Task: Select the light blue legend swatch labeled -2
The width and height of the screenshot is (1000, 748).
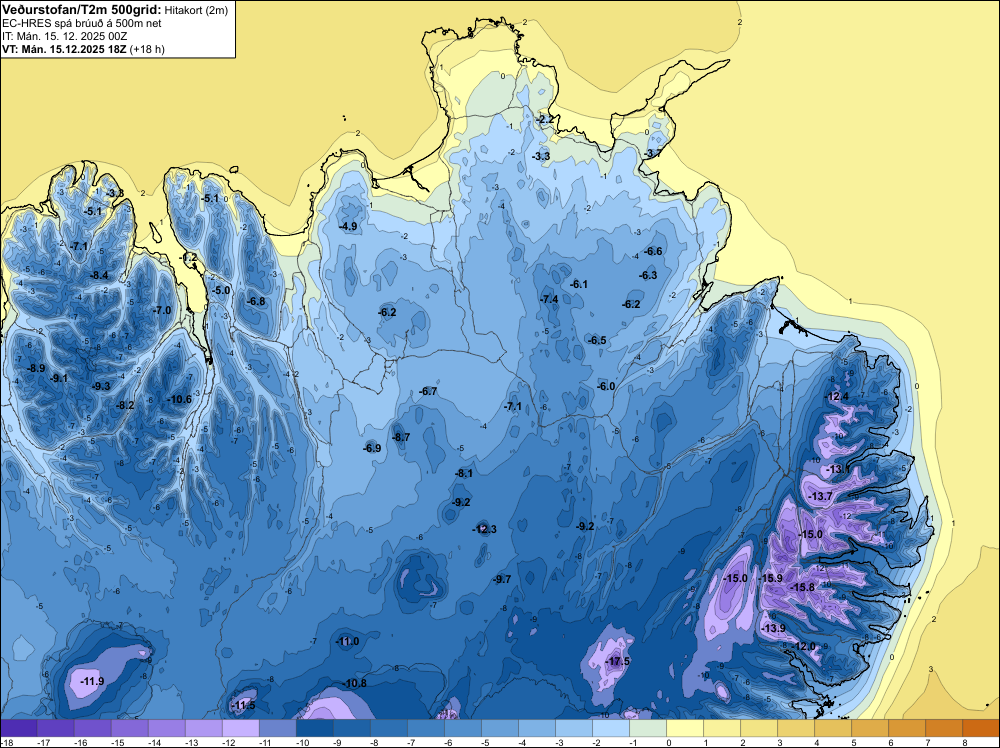Action: (x=610, y=728)
